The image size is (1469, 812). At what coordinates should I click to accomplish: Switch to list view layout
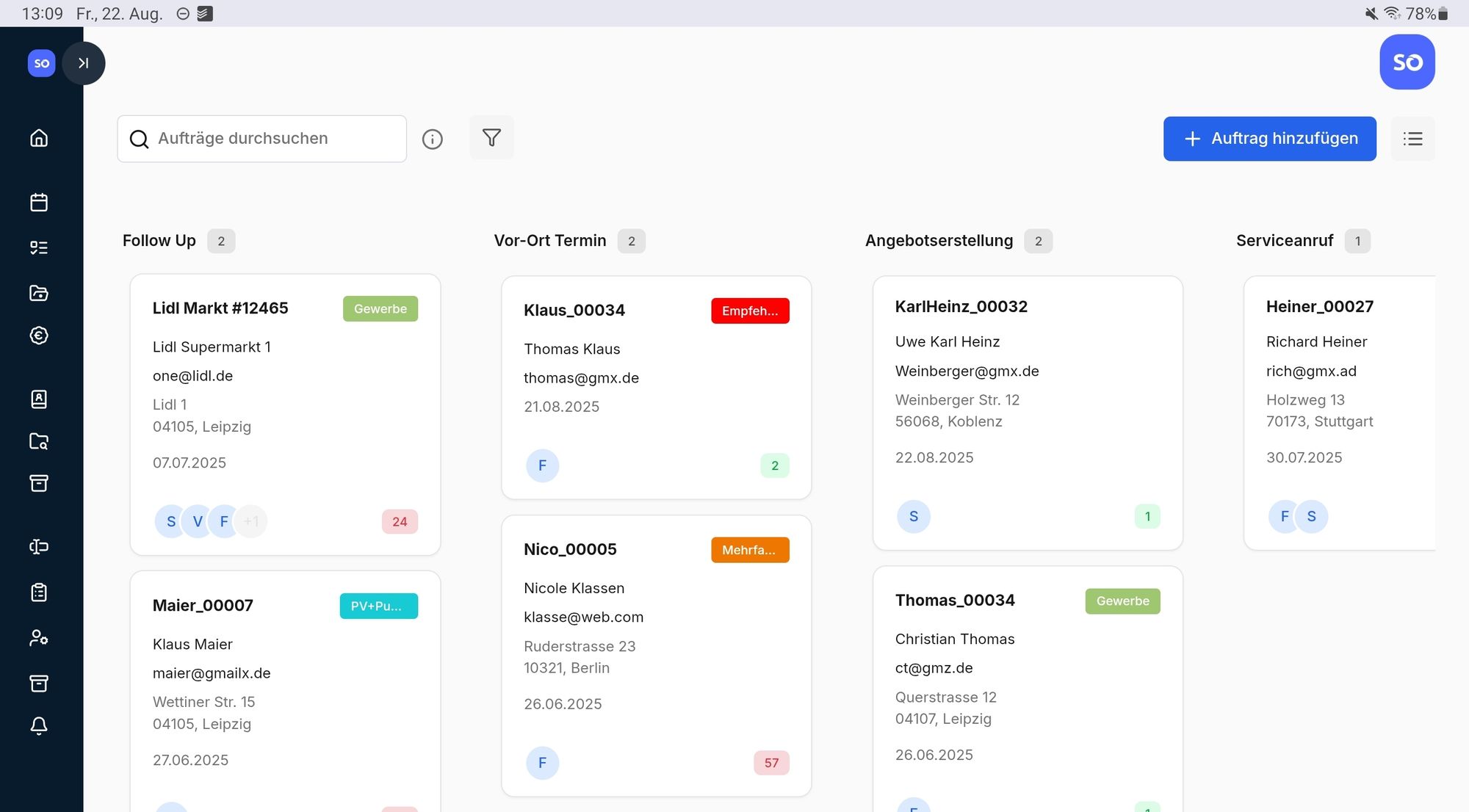pyautogui.click(x=1412, y=139)
